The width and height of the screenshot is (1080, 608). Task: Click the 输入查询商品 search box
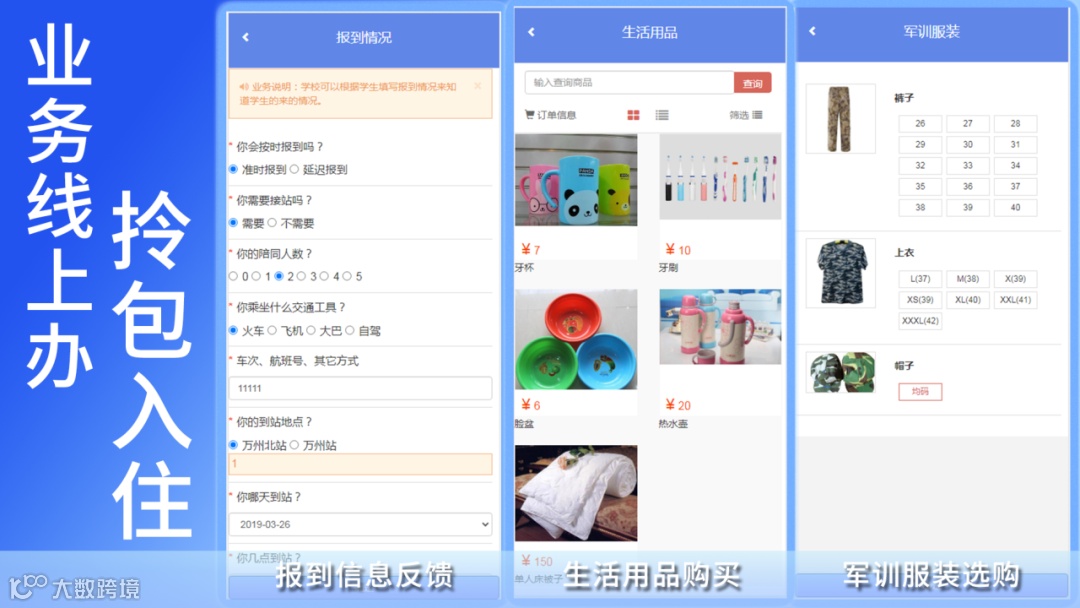(x=629, y=83)
